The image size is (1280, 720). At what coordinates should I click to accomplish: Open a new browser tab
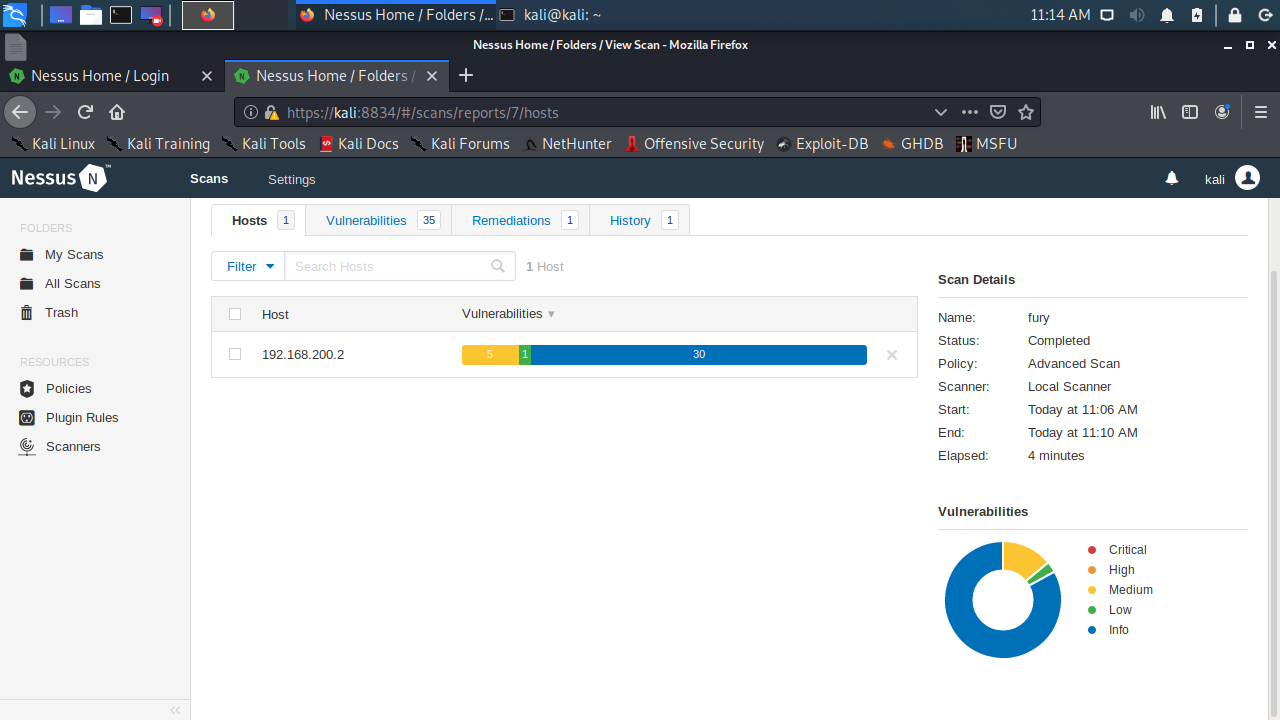pos(466,75)
